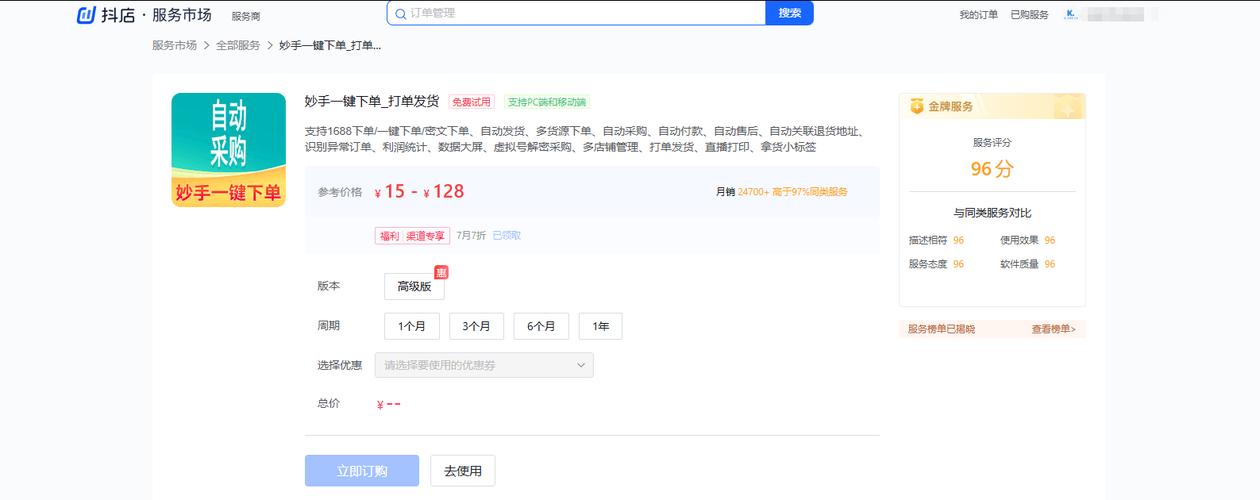
Task: Click the 描述相符 96 rating
Action: (936, 240)
